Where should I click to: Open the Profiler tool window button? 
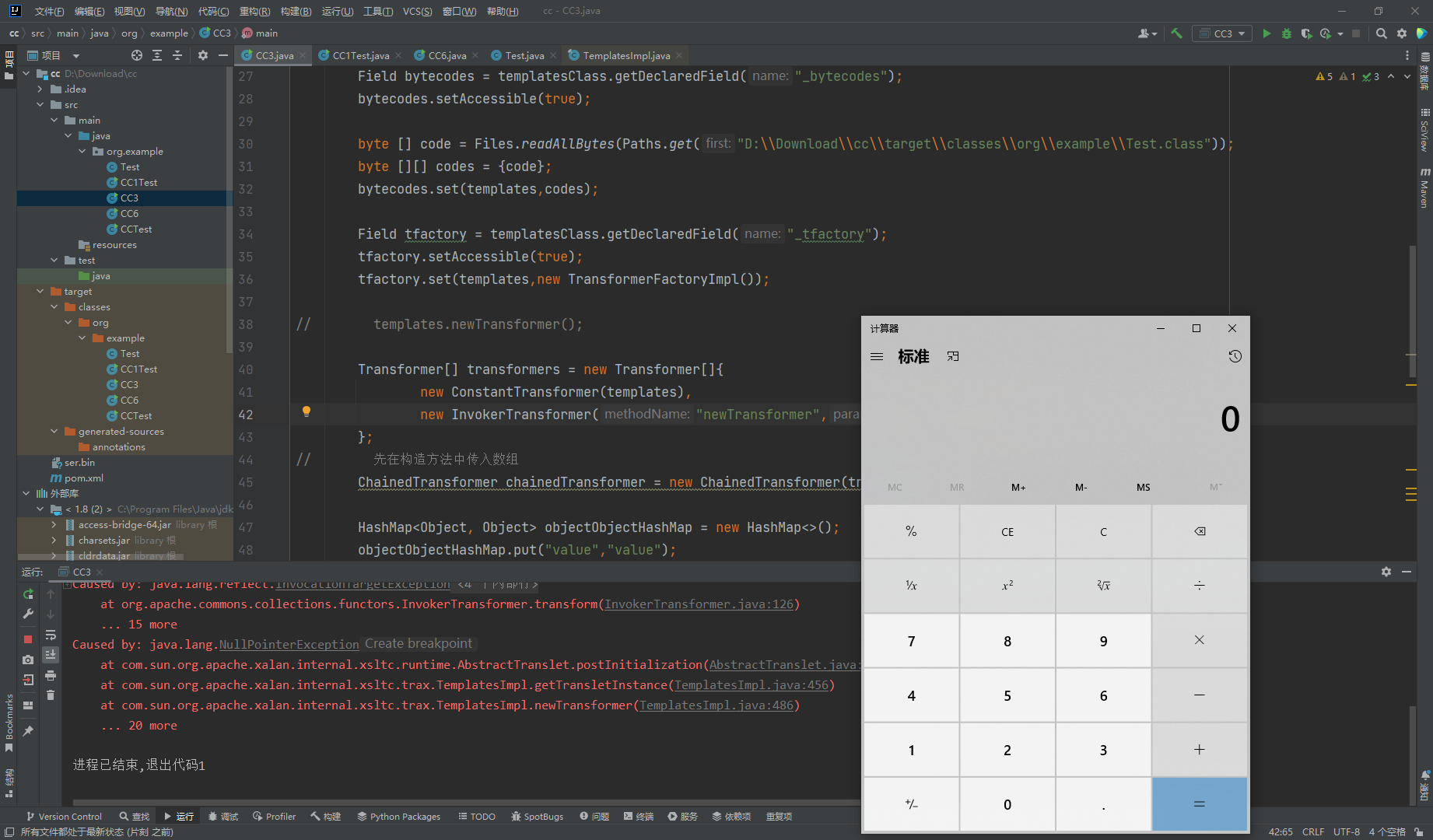pos(274,817)
